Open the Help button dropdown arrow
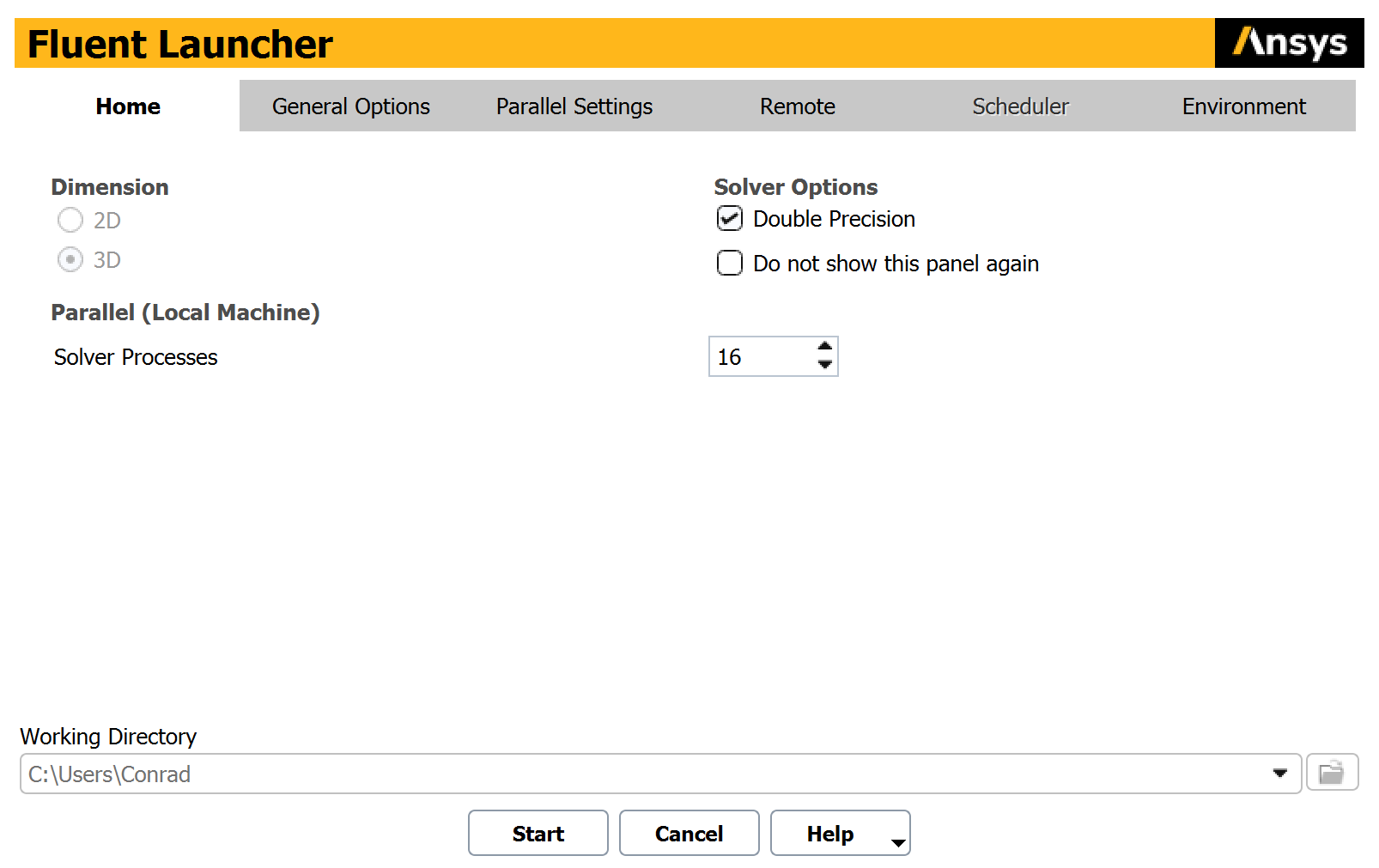This screenshot has height=868, width=1379. pyautogui.click(x=897, y=842)
